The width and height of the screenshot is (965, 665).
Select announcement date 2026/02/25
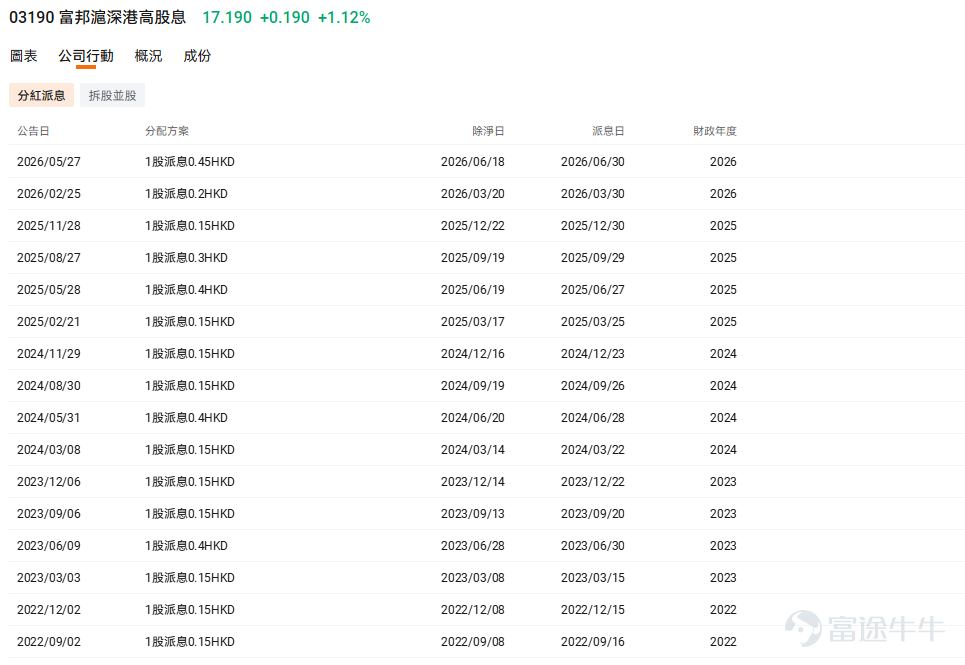[x=49, y=194]
